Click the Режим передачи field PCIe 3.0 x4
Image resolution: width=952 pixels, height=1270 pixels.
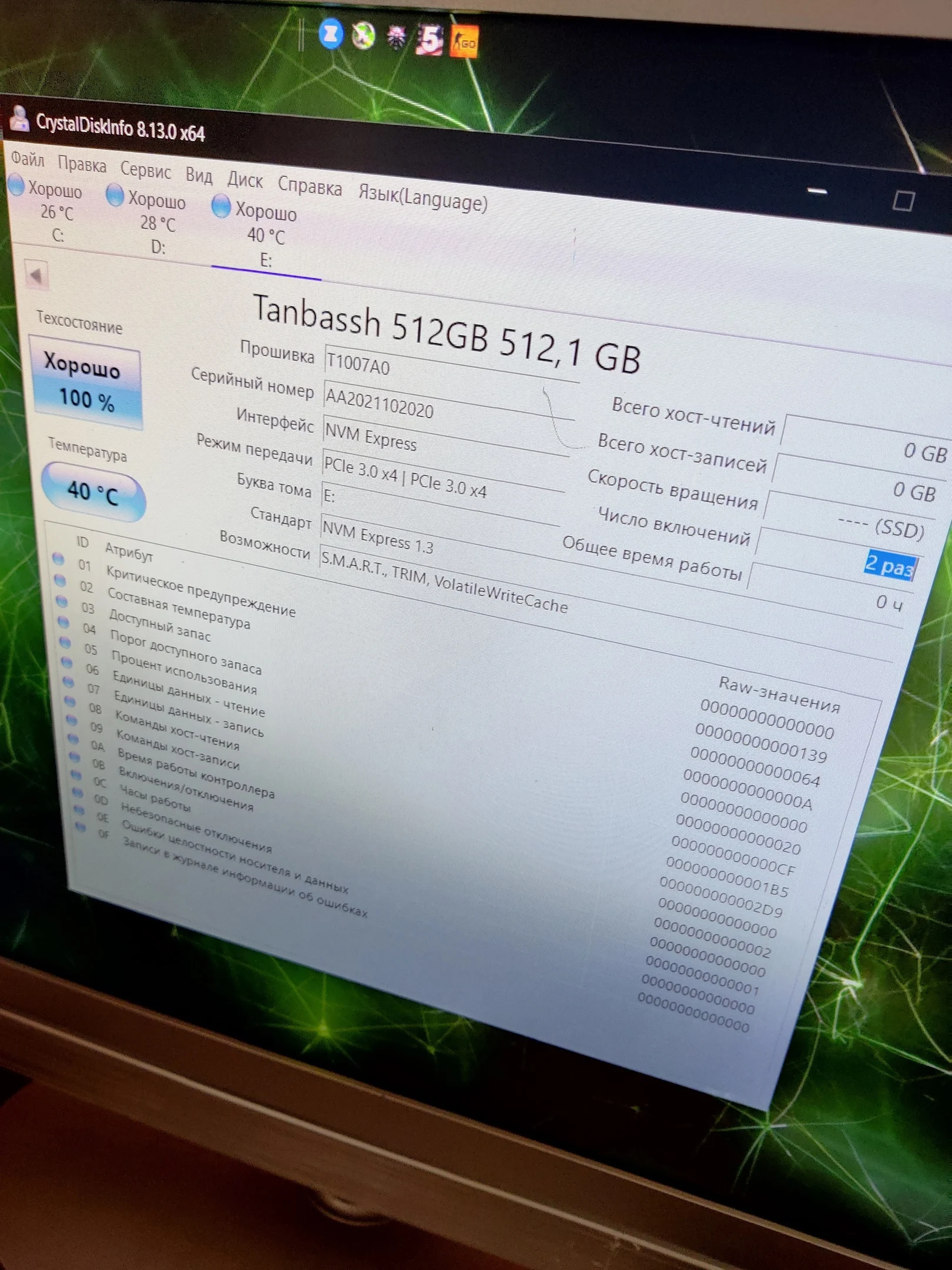pos(444,477)
